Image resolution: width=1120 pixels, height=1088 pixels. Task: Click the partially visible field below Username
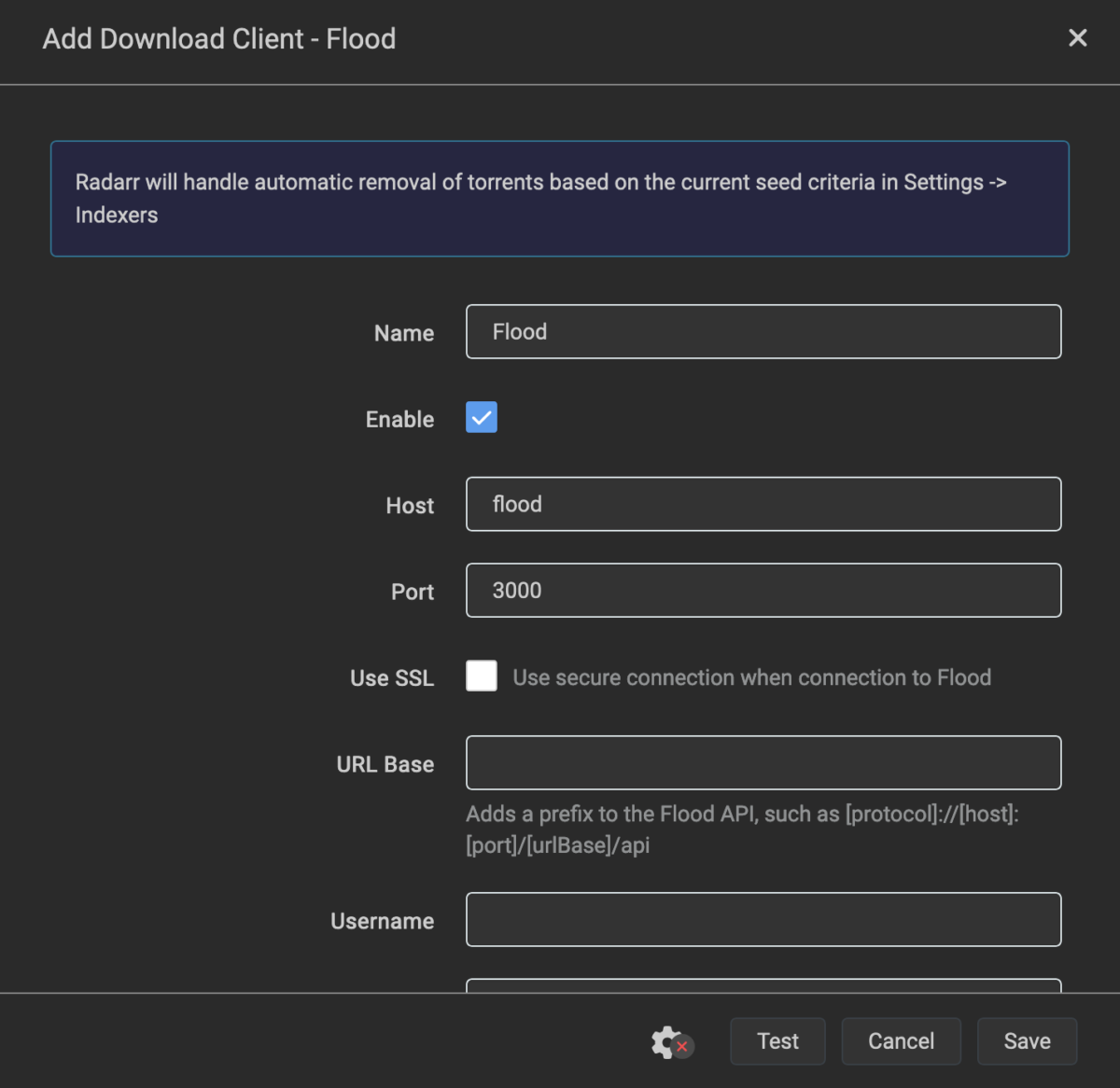click(763, 985)
